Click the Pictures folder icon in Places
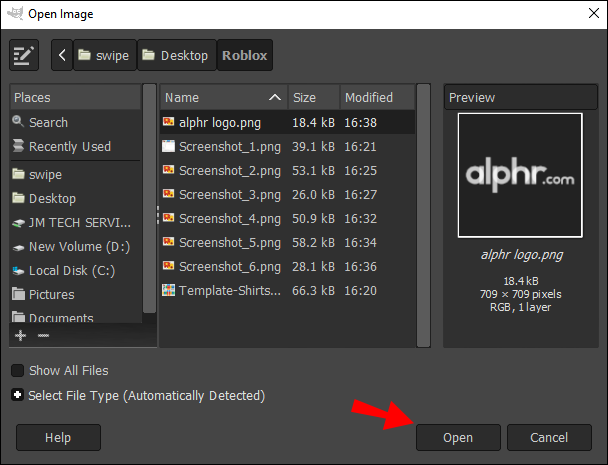Viewport: 608px width, 465px height. (18, 294)
